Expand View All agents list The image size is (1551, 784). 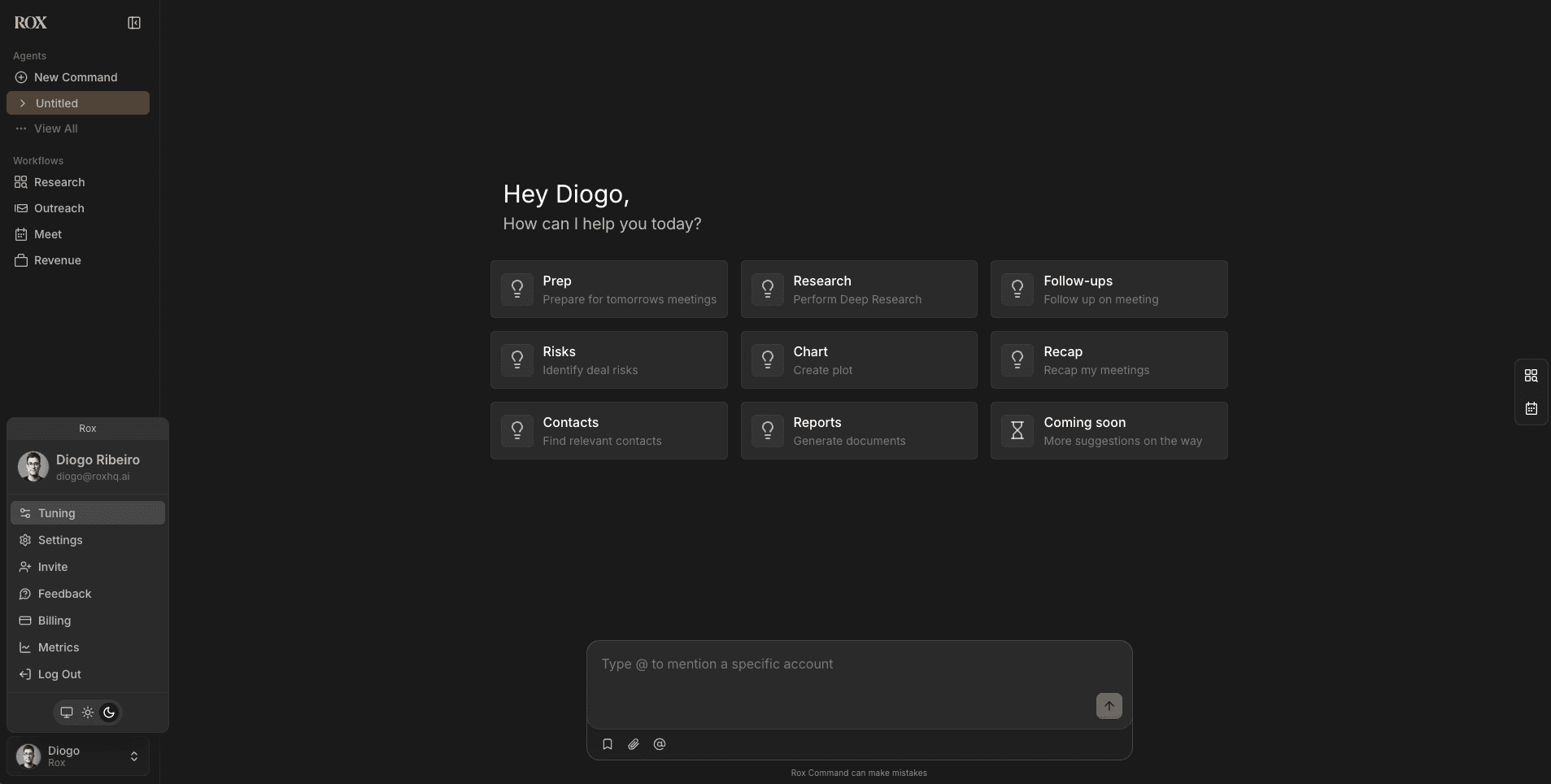pos(55,128)
